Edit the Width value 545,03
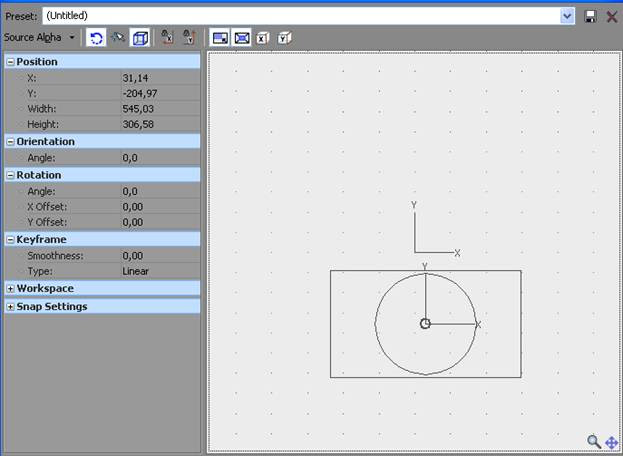623x456 pixels. pos(161,108)
